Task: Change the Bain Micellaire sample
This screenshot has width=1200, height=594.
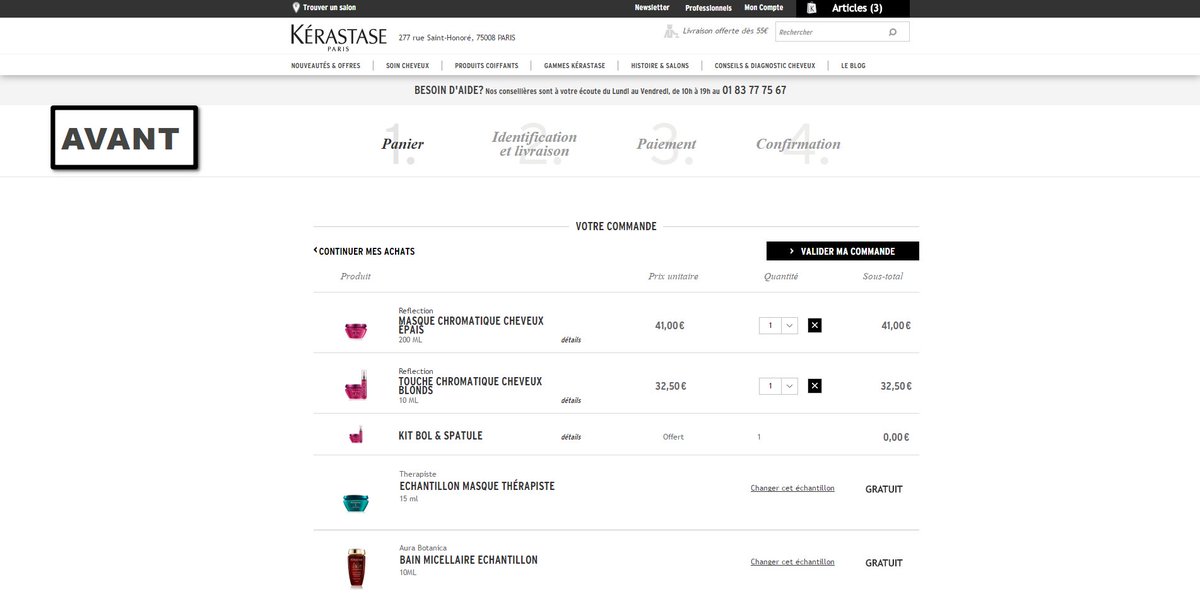Action: pos(792,562)
